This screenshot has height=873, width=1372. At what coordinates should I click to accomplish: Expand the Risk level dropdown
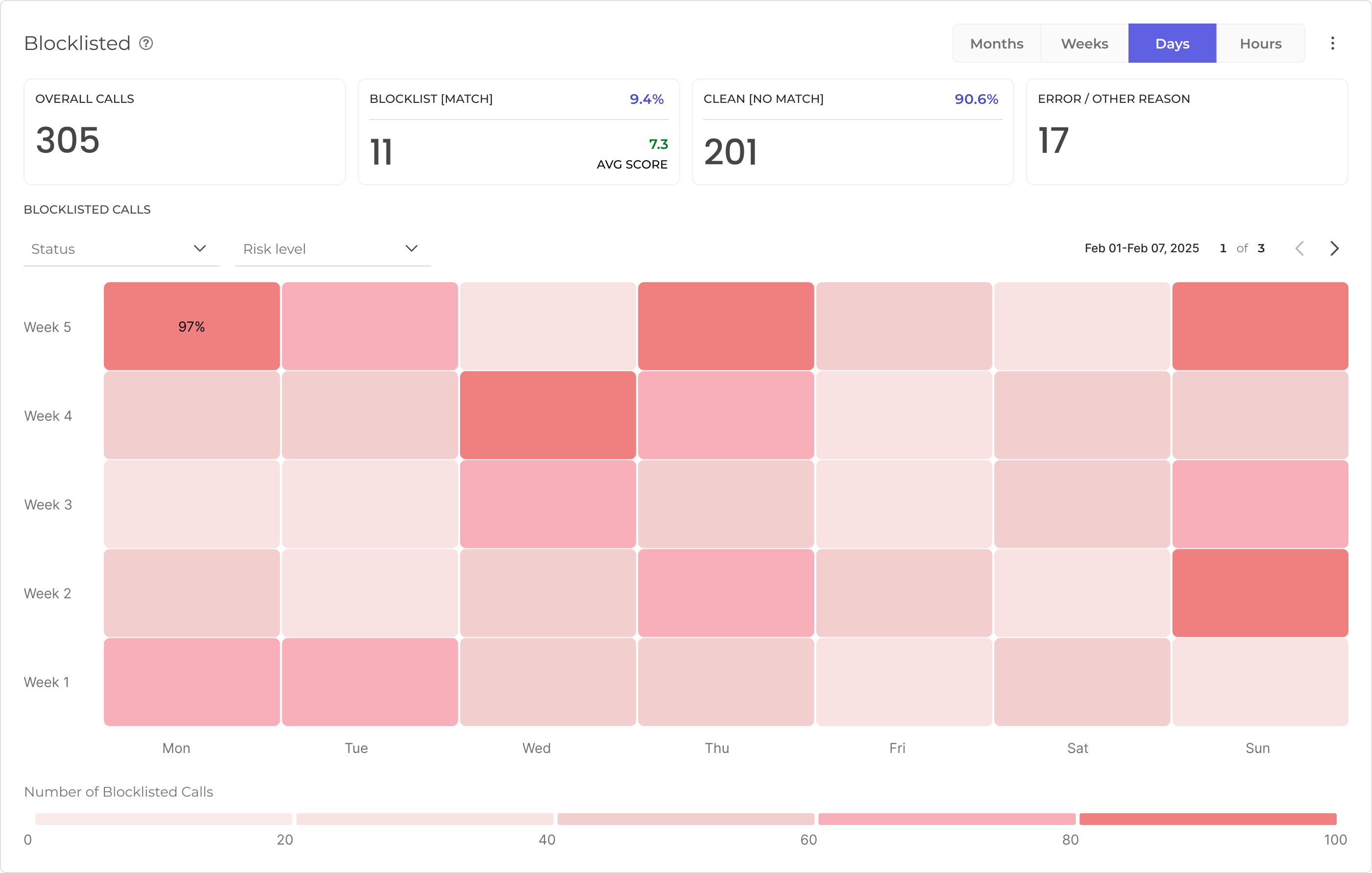tap(333, 249)
